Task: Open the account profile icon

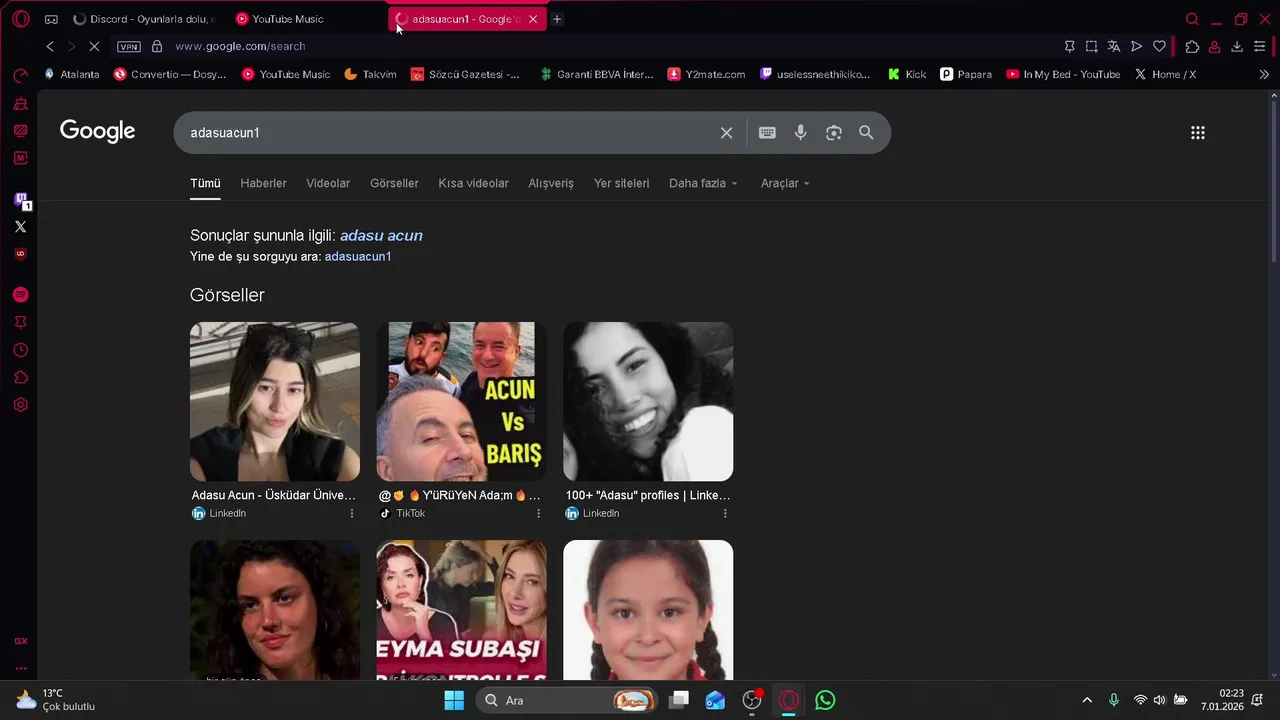Action: (x=1214, y=46)
